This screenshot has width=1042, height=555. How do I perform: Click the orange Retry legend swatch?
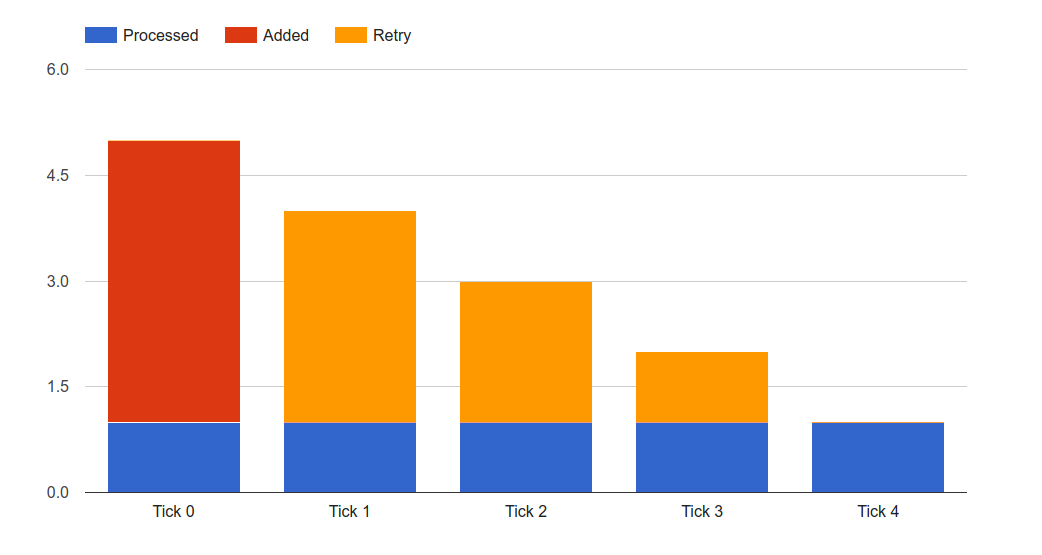click(x=351, y=35)
